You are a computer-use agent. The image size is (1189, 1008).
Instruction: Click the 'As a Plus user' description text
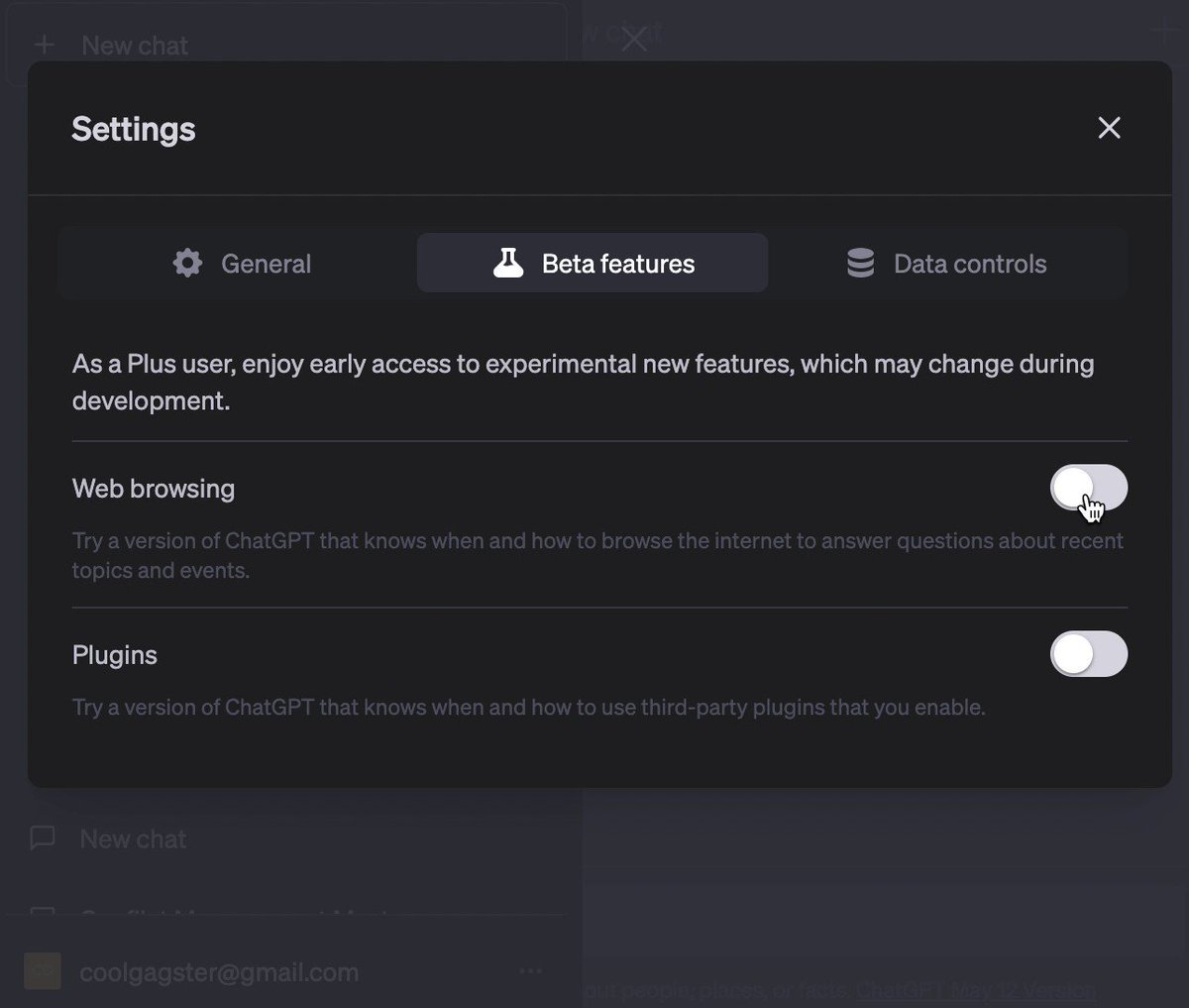(583, 382)
